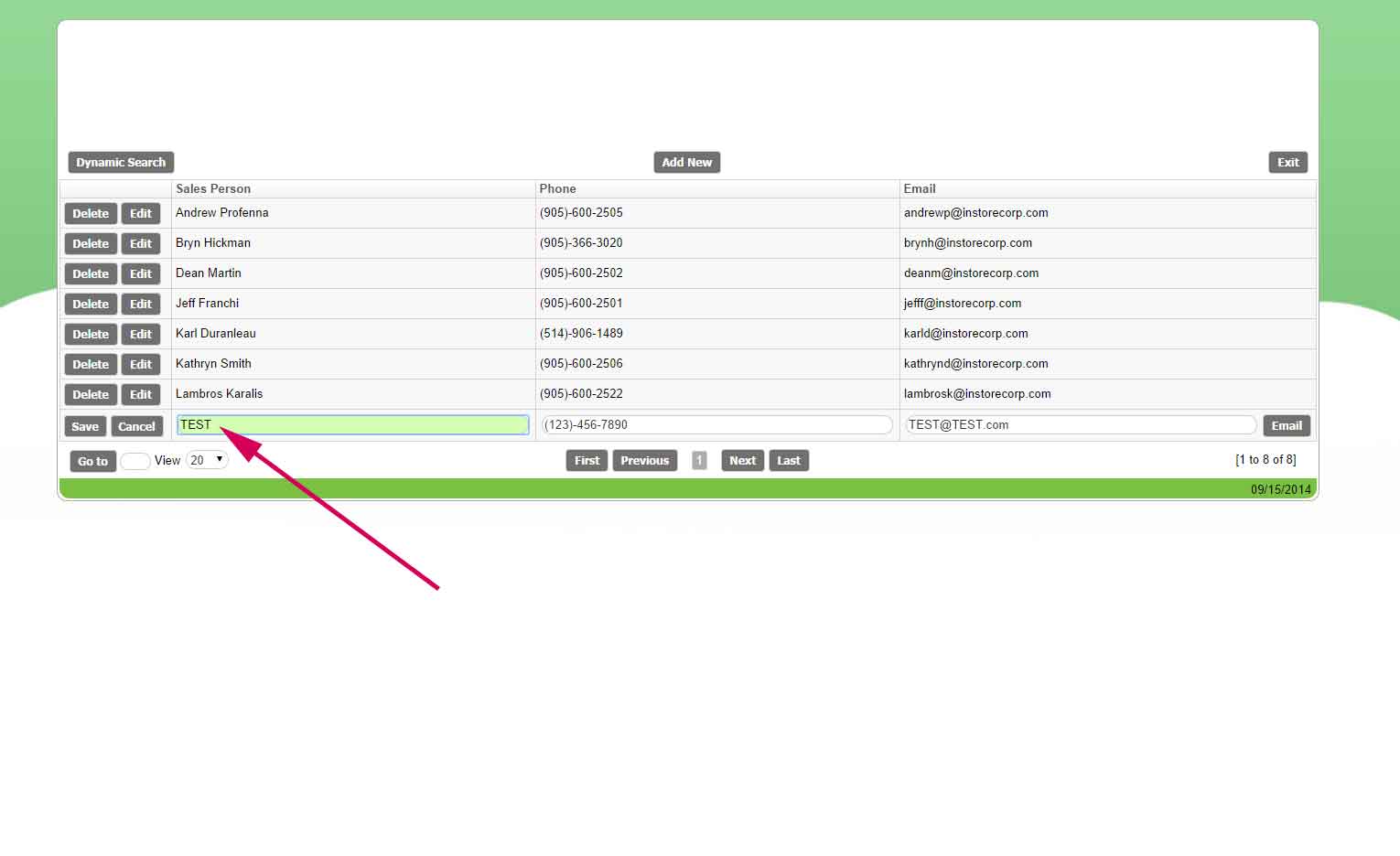Edit the Dean Martin record

[141, 274]
